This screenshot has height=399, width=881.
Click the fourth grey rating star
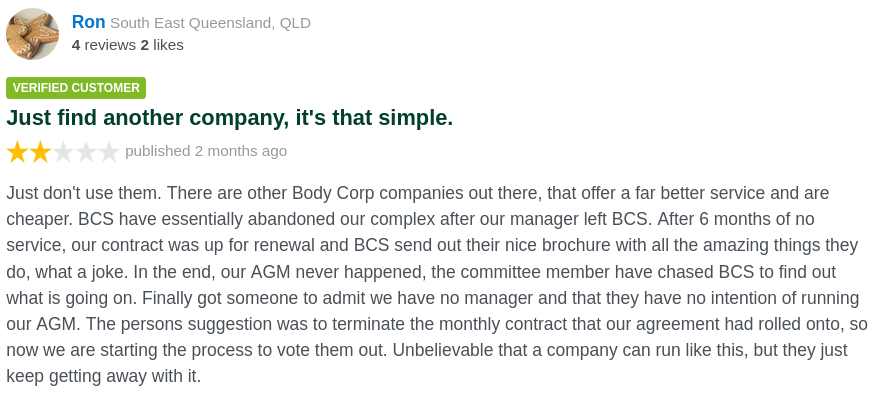point(86,152)
